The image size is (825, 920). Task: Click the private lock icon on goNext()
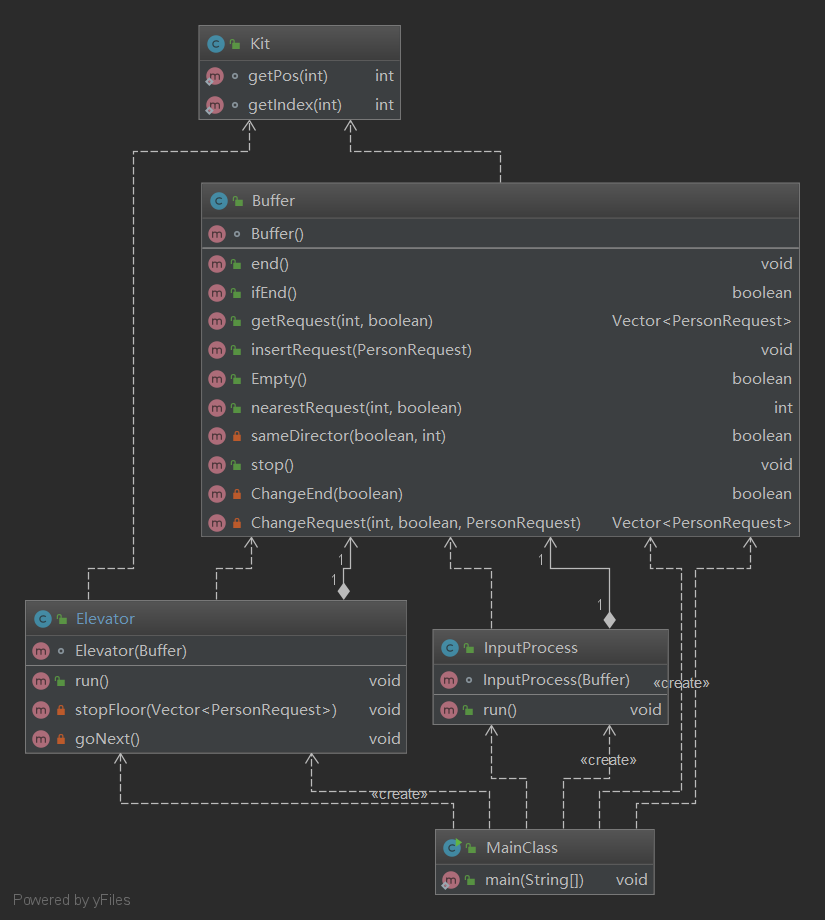(x=60, y=739)
